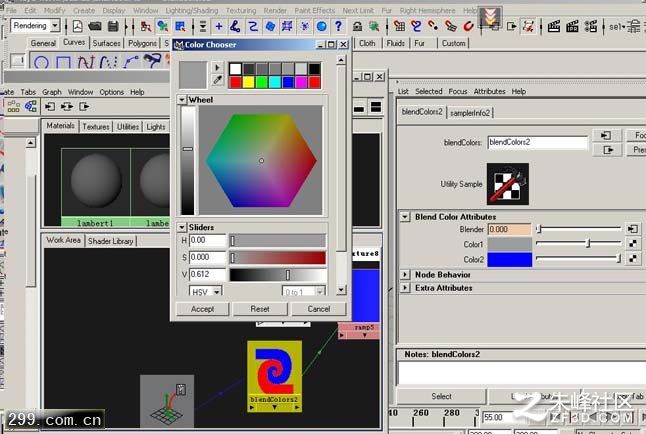Click the render current frame clapper icon
This screenshot has height=434, width=646.
click(554, 27)
